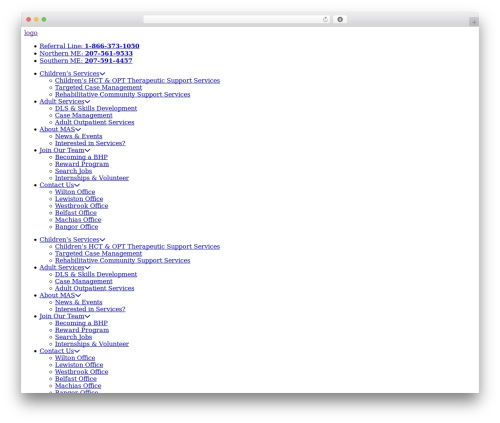The image size is (500, 423).
Task: Select second DLS & Skills Development link
Action: pyautogui.click(x=96, y=274)
